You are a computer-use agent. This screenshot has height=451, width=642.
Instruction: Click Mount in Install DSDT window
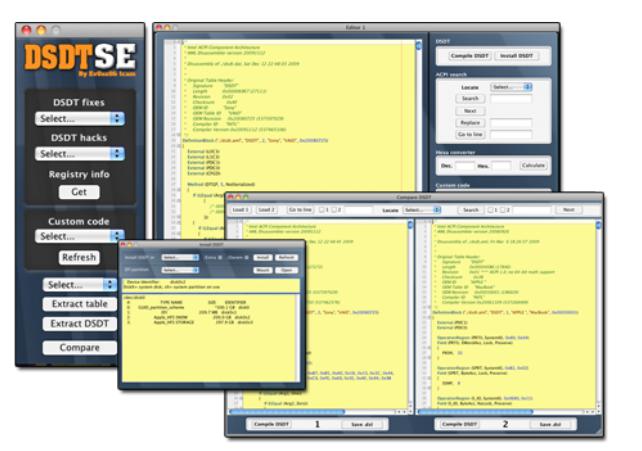click(x=263, y=270)
